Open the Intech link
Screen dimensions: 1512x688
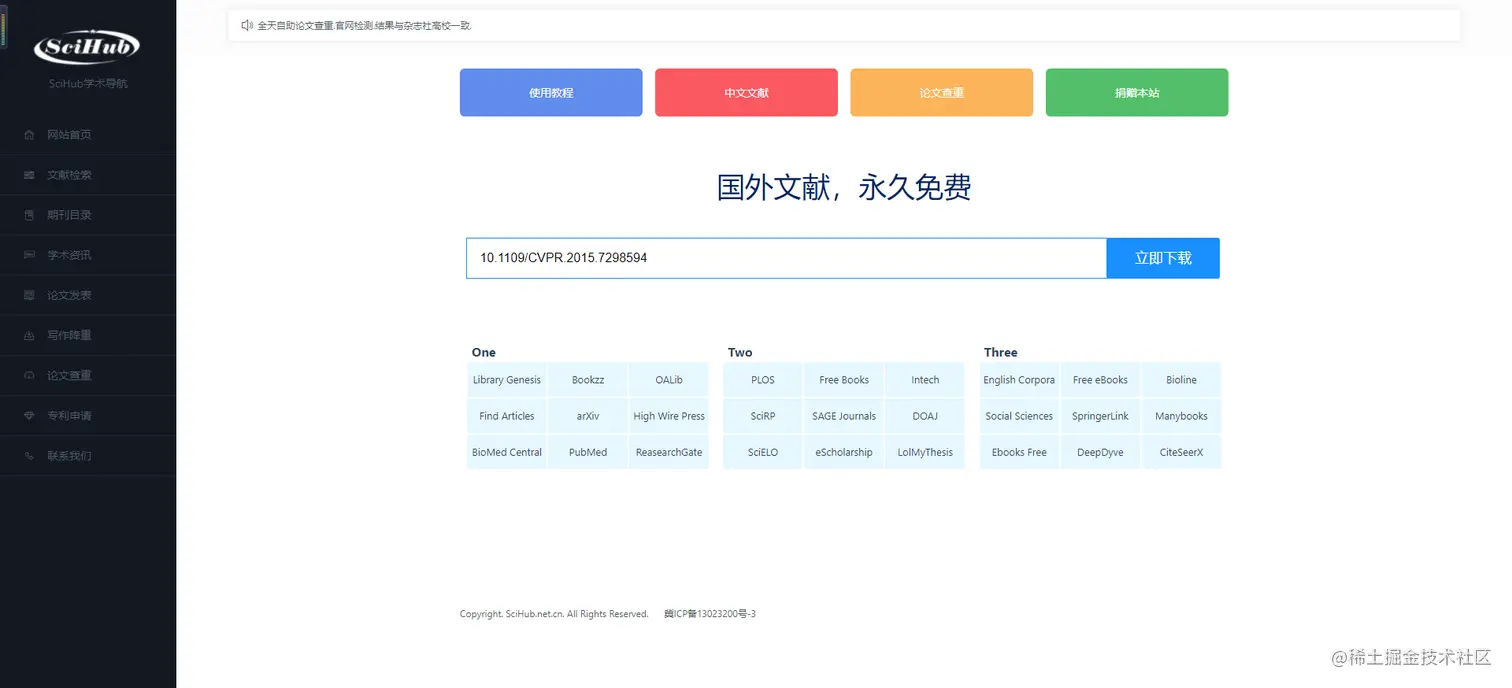pos(925,380)
